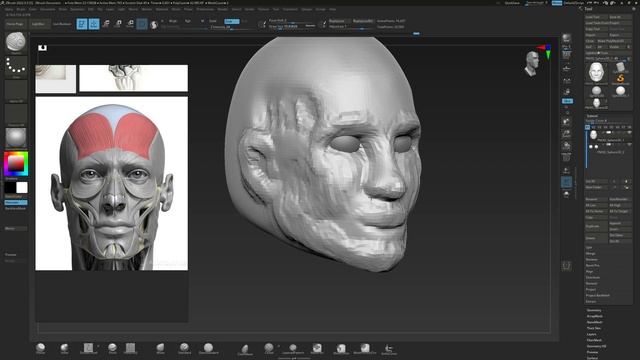This screenshot has width=640, height=360.
Task: Expand the Geometry subpalette
Action: tap(594, 310)
